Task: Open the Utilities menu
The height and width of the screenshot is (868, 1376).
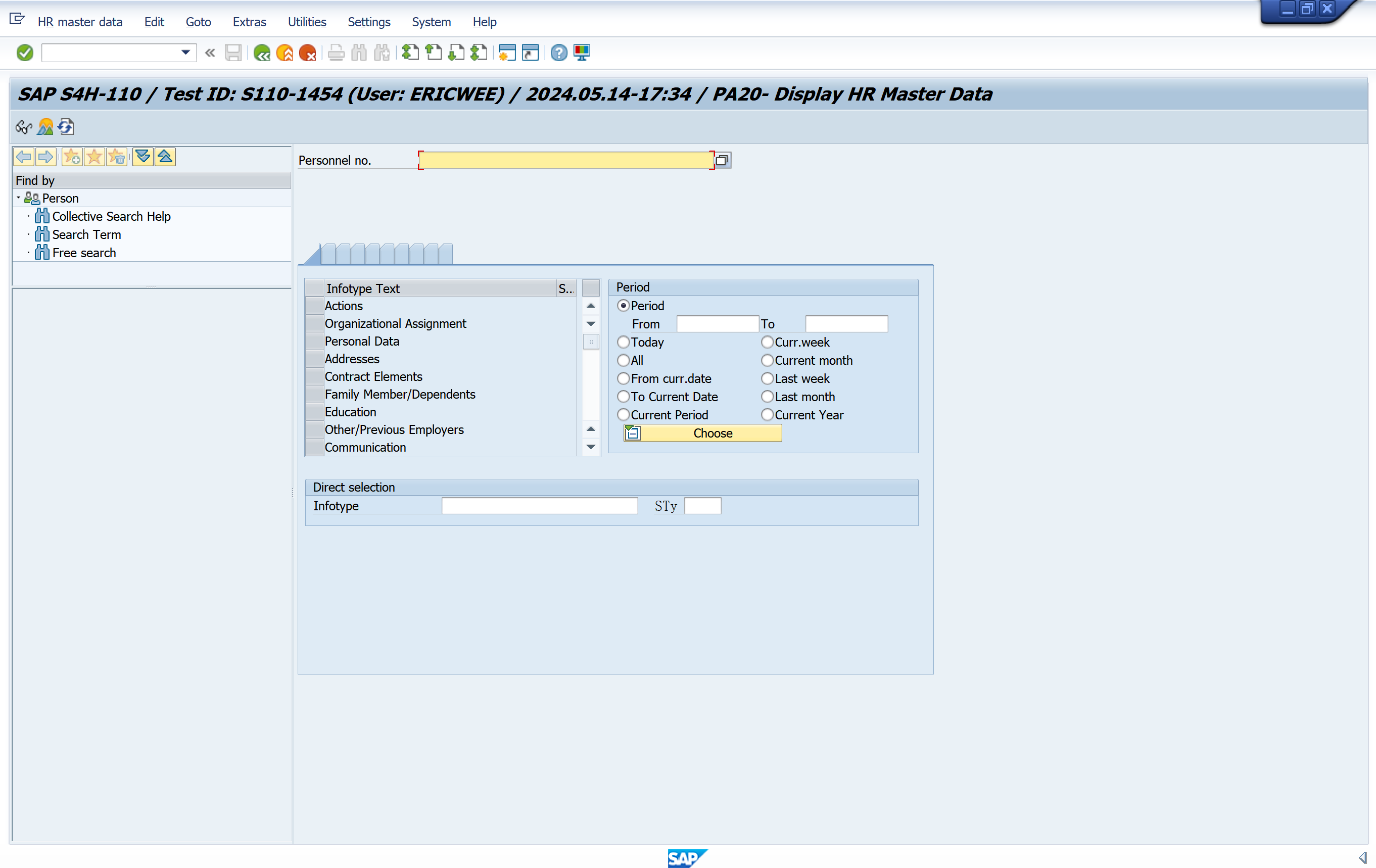Action: pos(307,22)
